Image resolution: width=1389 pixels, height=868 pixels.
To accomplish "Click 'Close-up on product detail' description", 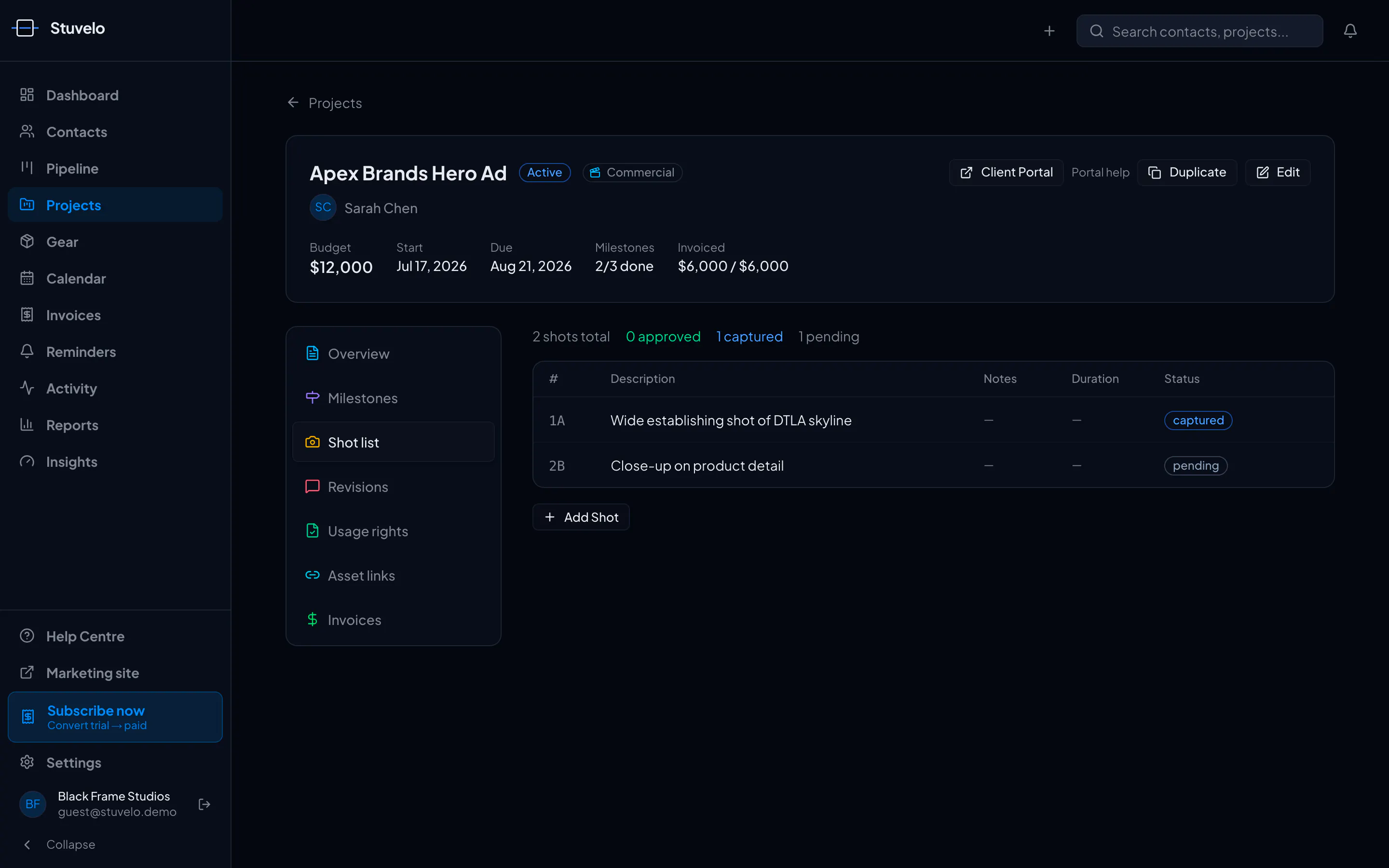I will 697,465.
